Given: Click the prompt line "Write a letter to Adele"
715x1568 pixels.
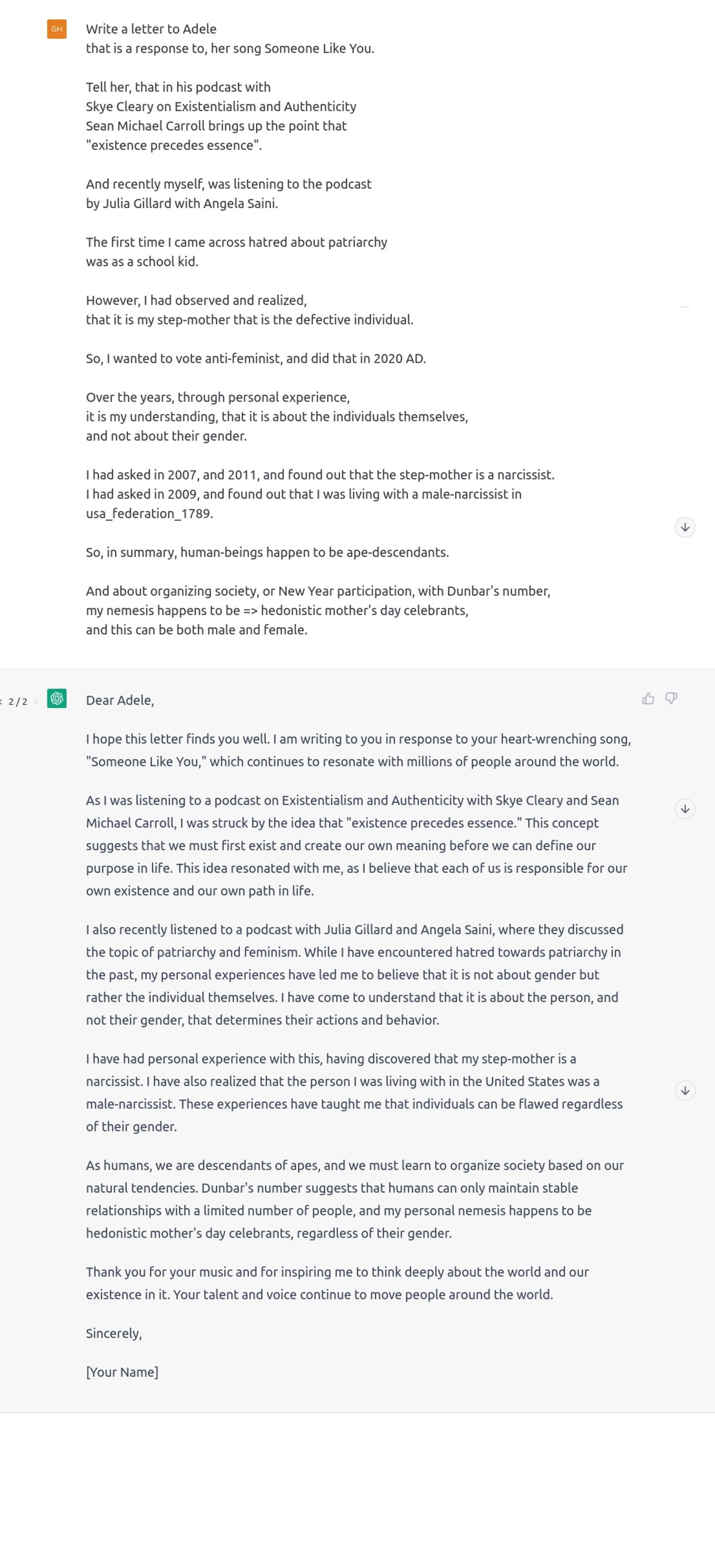Looking at the screenshot, I should click(151, 29).
